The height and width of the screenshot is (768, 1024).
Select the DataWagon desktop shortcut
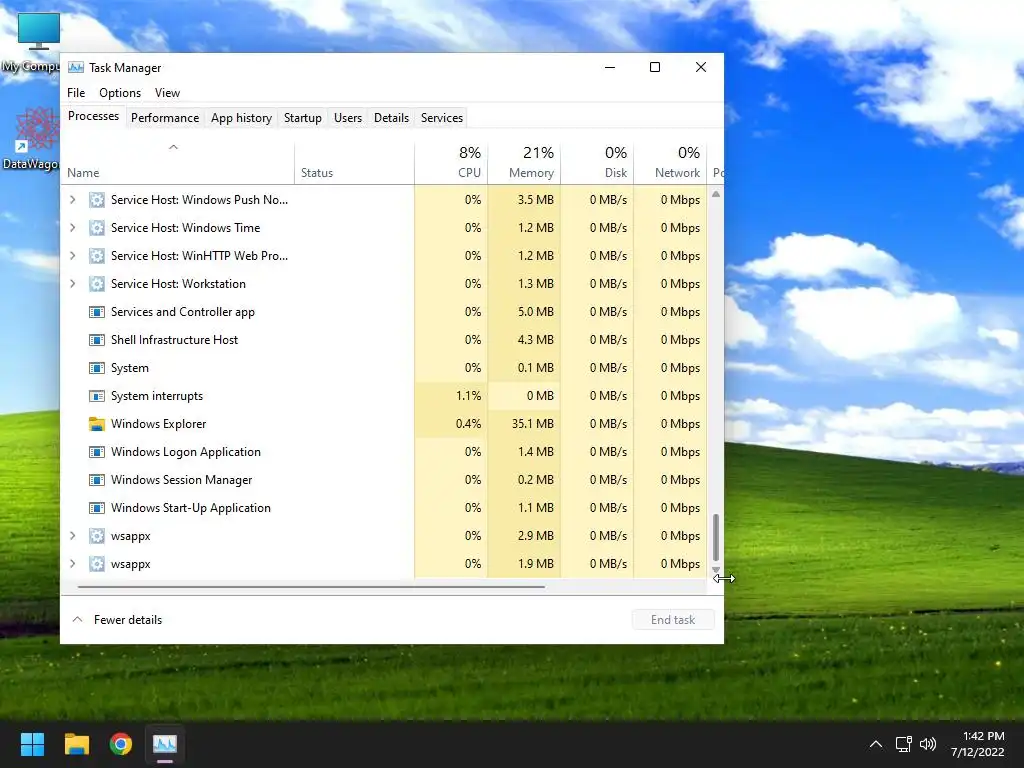(x=31, y=139)
